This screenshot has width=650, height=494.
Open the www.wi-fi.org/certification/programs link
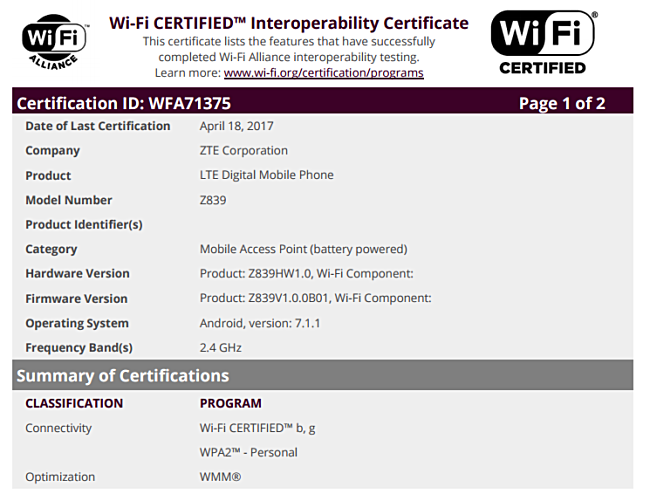click(323, 73)
